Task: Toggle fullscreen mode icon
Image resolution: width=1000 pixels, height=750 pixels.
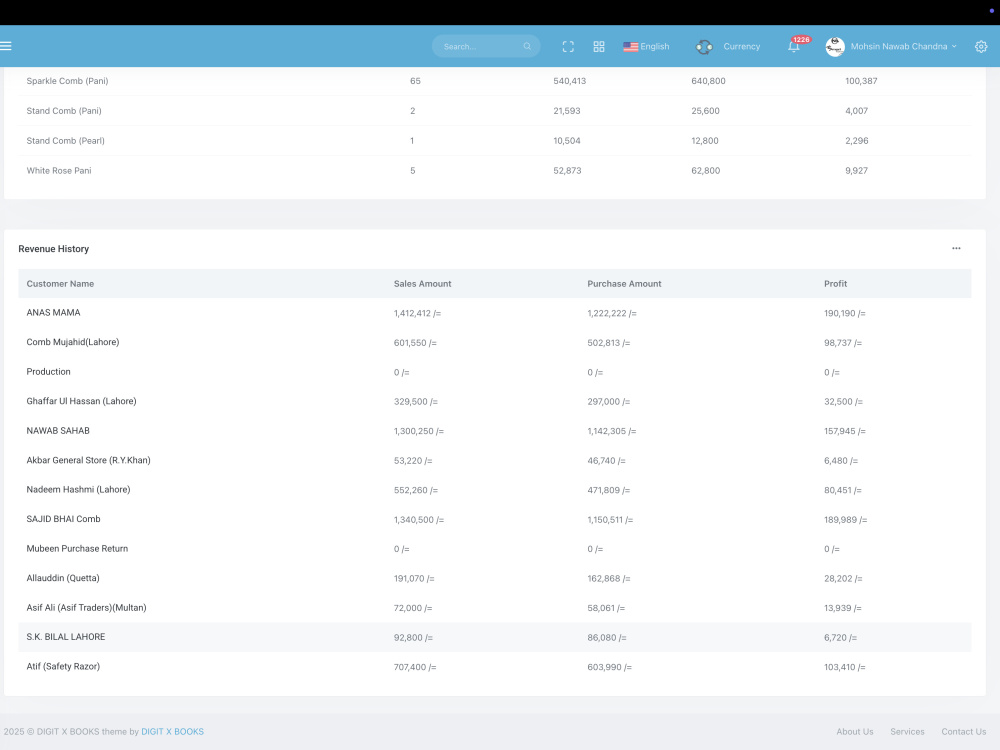Action: (568, 47)
